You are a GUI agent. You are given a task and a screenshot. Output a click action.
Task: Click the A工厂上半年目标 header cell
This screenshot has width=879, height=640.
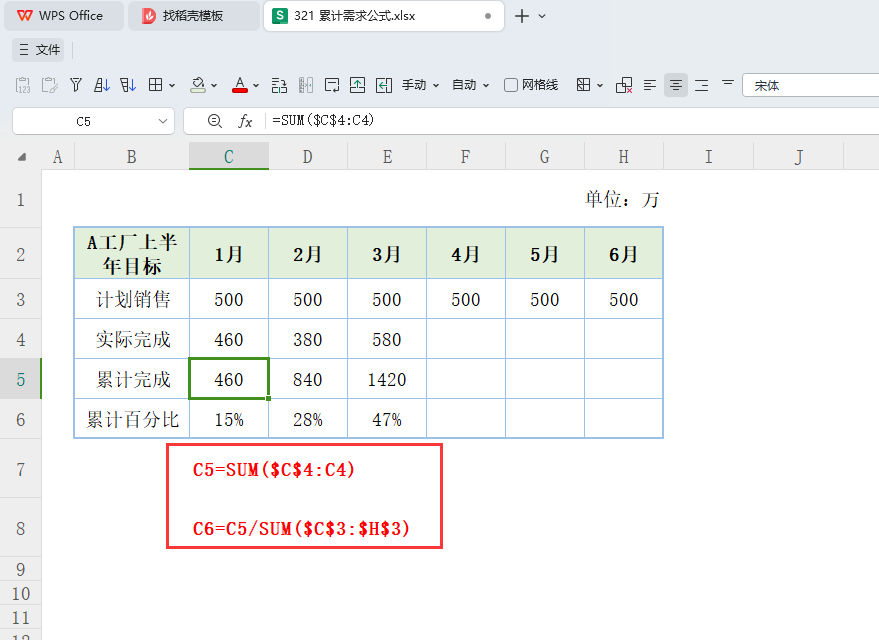coord(132,254)
